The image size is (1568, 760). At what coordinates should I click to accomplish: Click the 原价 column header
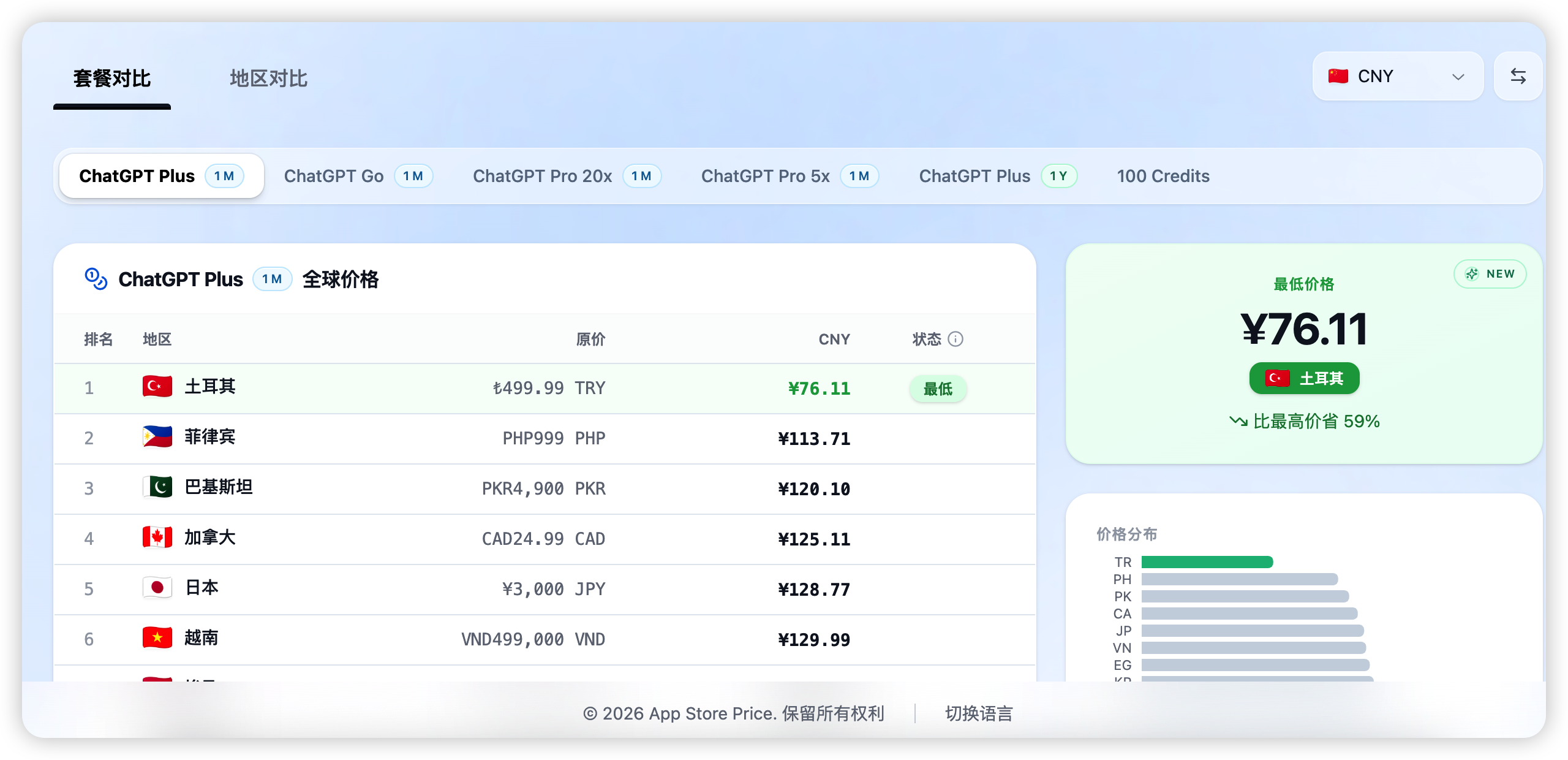point(590,339)
